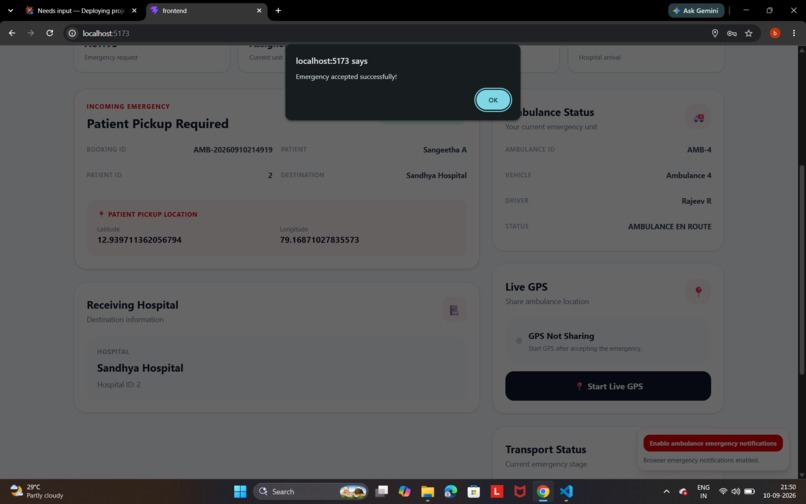Show hidden system tray icons
Screen dimensions: 806x504
pos(666,492)
